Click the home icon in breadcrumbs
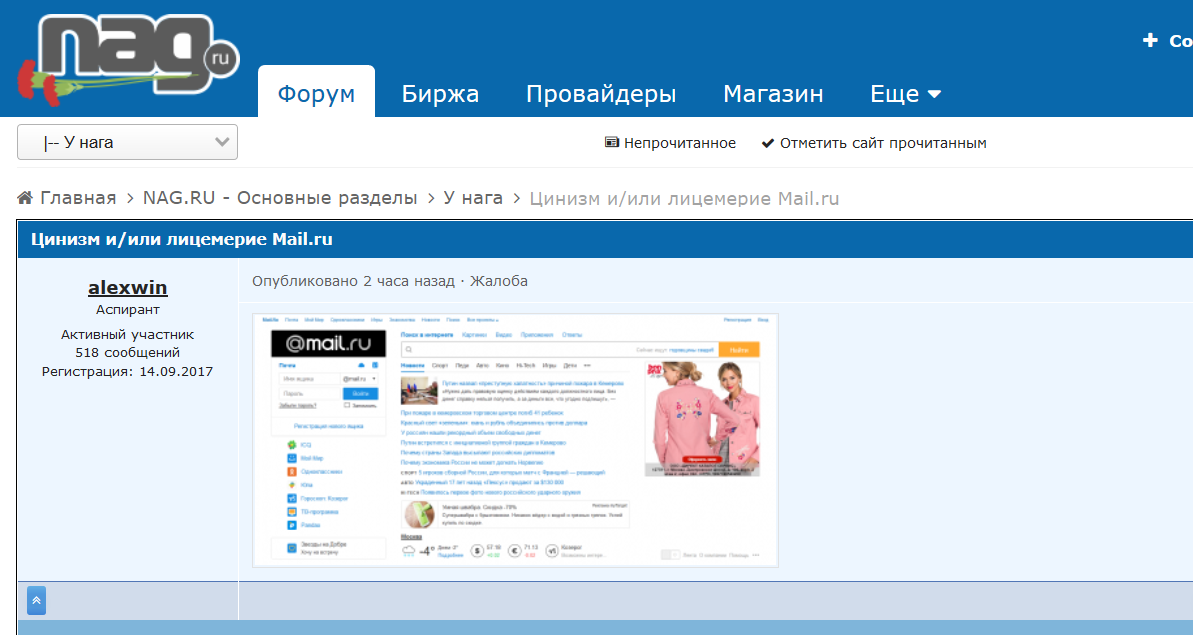Screen dimensions: 1193x635 tap(25, 198)
